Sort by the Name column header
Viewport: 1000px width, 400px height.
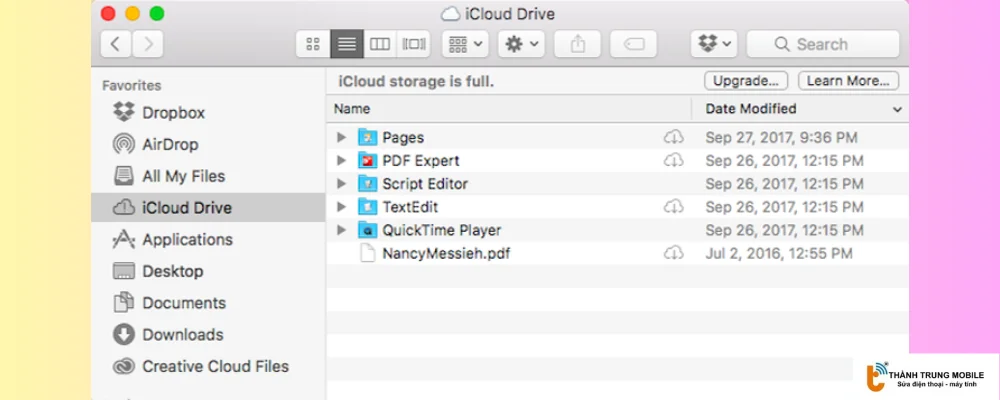[x=509, y=109]
